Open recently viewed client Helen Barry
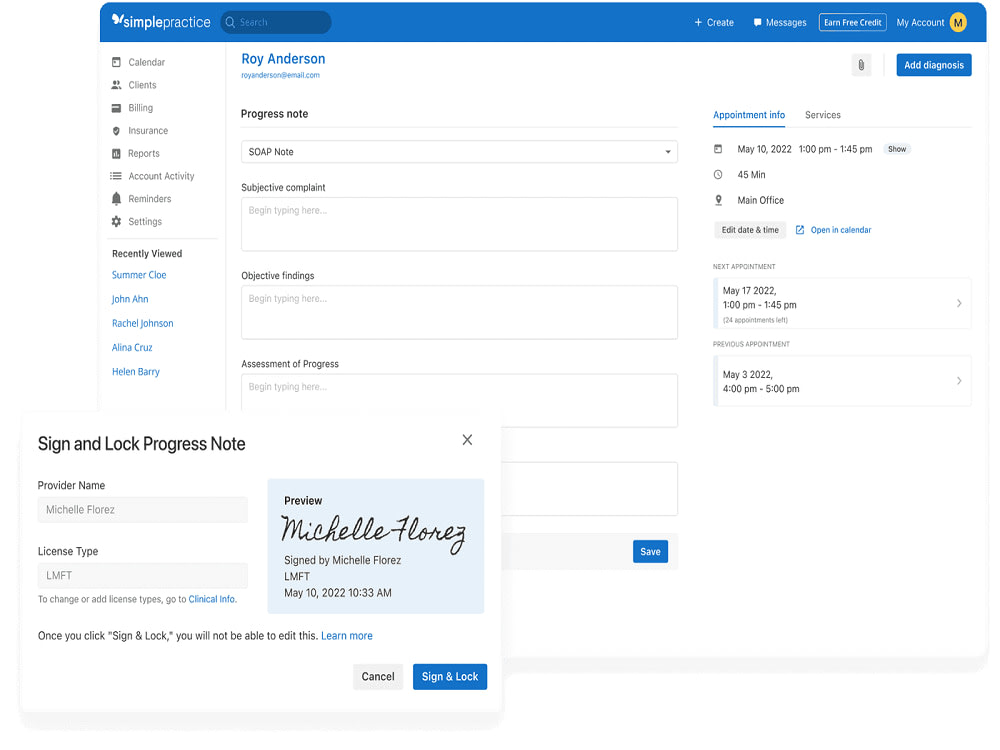The image size is (1000, 750). click(136, 372)
